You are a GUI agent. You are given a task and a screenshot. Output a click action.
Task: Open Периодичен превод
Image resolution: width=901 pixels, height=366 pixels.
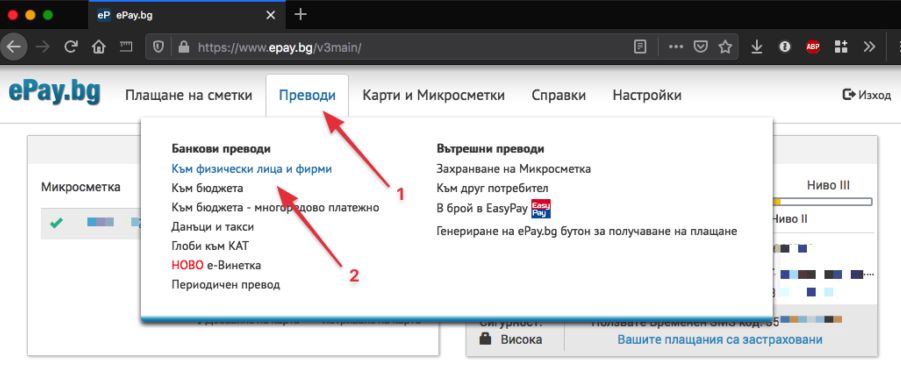[226, 284]
